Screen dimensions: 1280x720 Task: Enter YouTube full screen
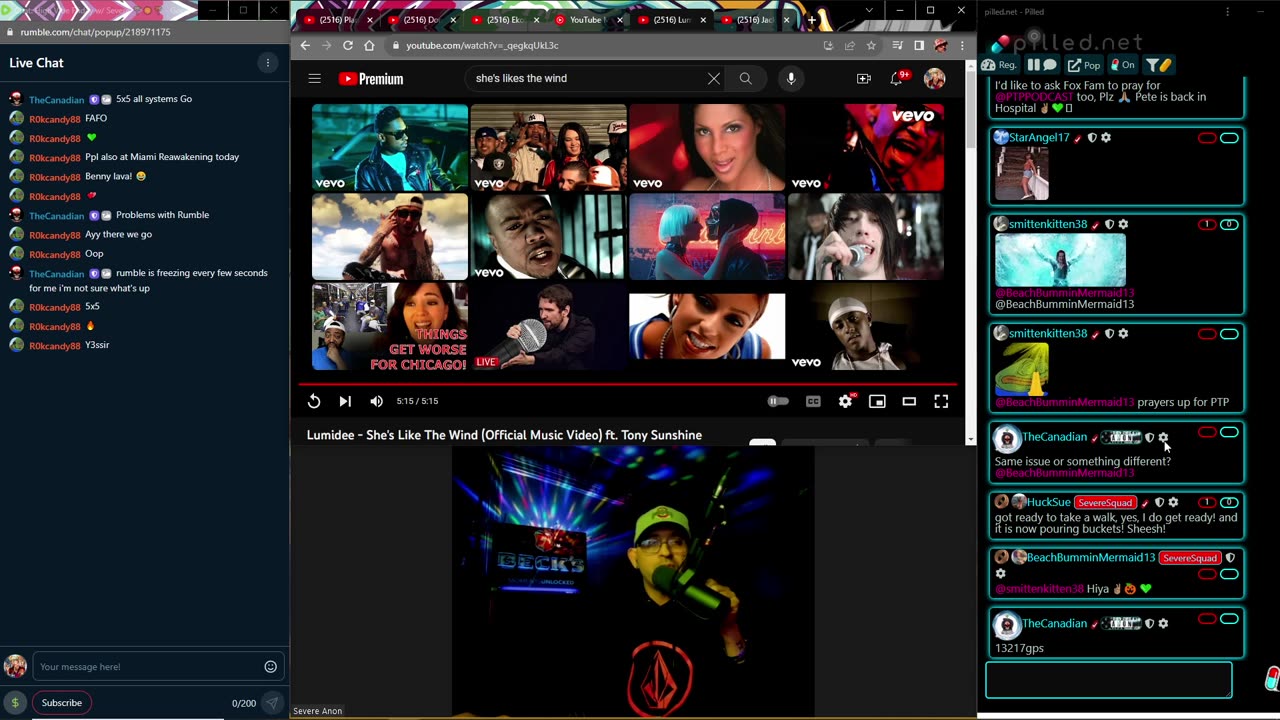pos(941,401)
